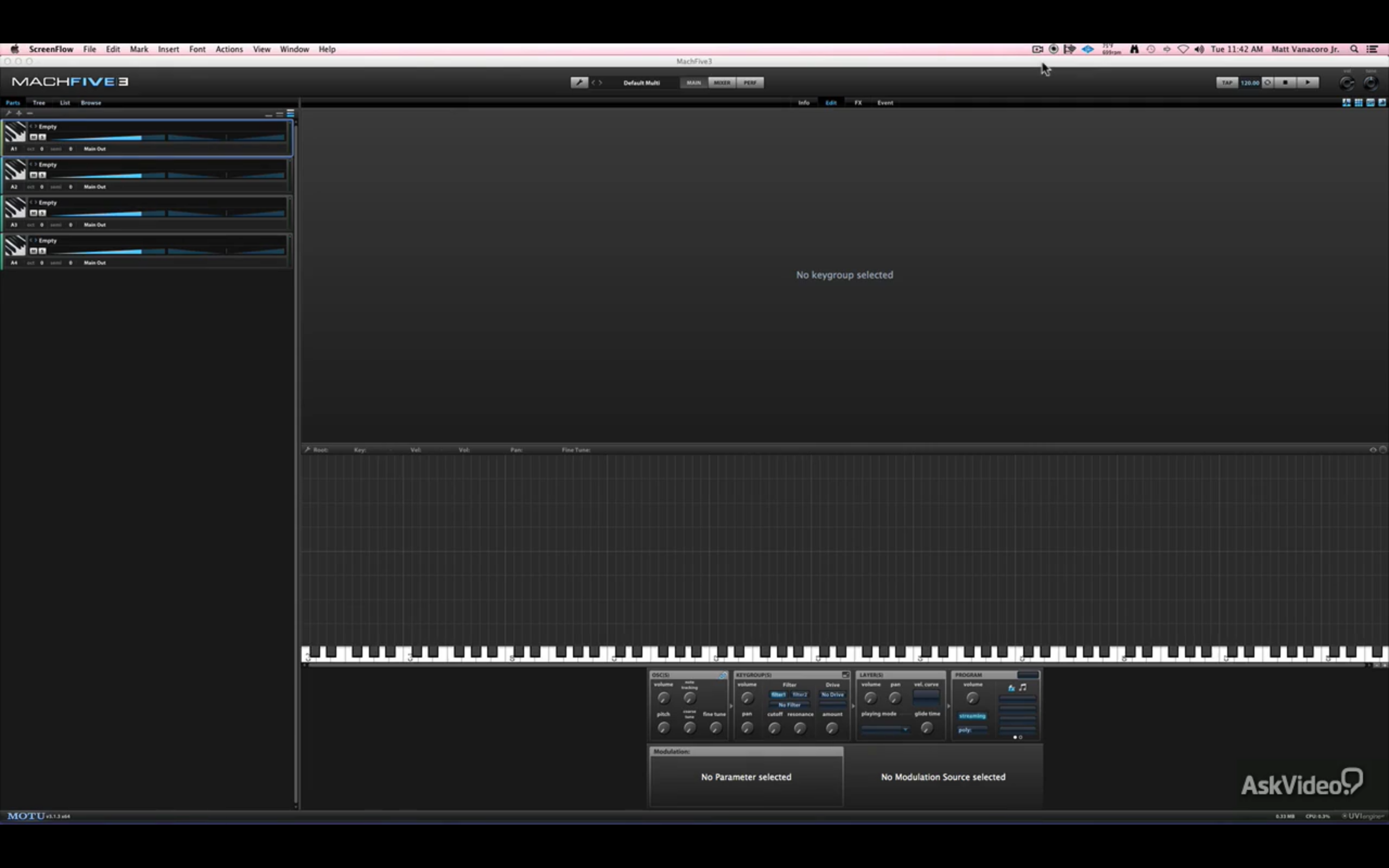Open the No Drive dropdown
This screenshot has width=1389, height=868.
click(x=832, y=694)
